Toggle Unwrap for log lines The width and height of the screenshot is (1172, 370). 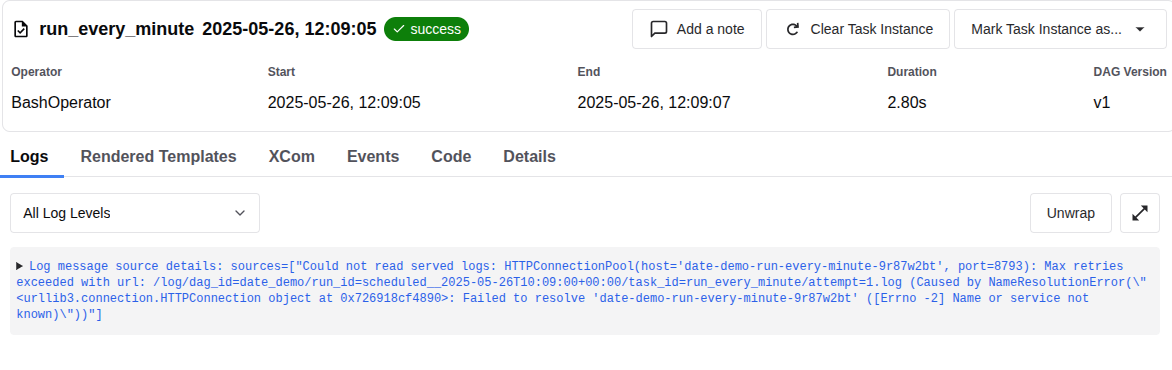pyautogui.click(x=1070, y=213)
